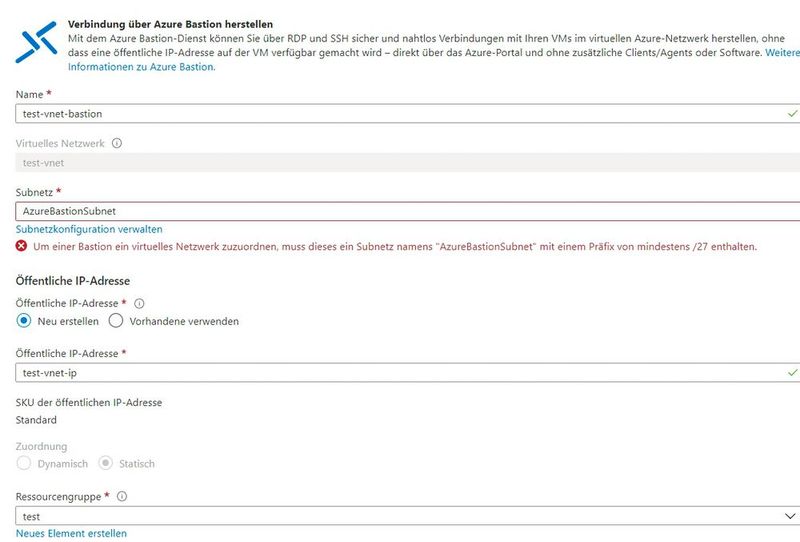Select the Statisch radio option
This screenshot has width=800, height=542.
(106, 463)
